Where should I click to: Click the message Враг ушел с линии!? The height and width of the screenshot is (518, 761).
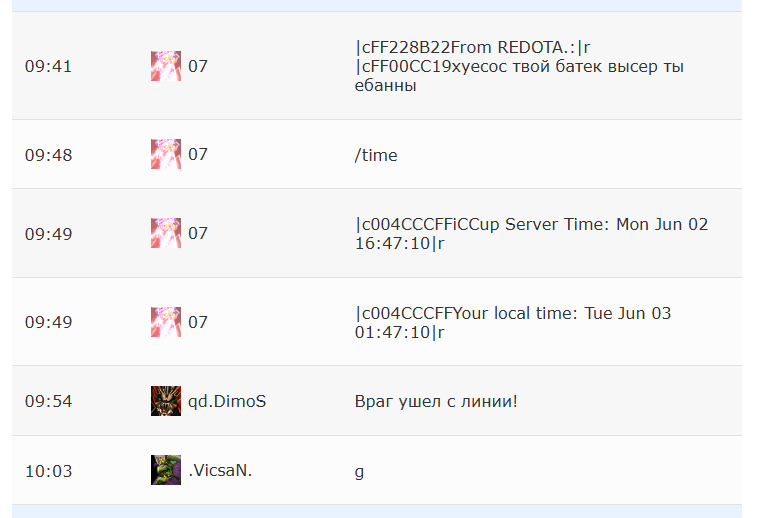coord(436,401)
